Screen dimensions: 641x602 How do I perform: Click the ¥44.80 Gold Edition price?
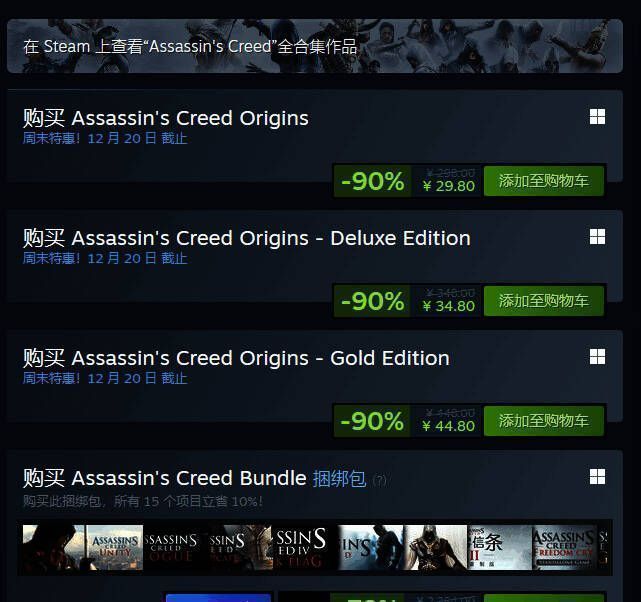click(x=448, y=426)
